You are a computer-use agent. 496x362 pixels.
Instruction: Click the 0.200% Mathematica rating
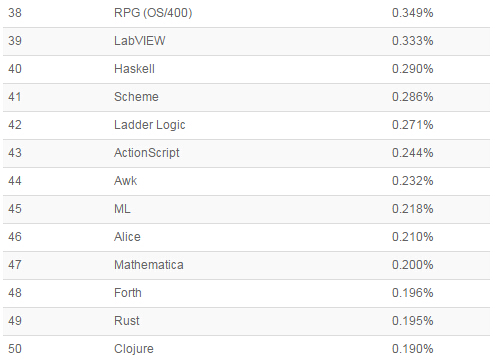point(413,265)
